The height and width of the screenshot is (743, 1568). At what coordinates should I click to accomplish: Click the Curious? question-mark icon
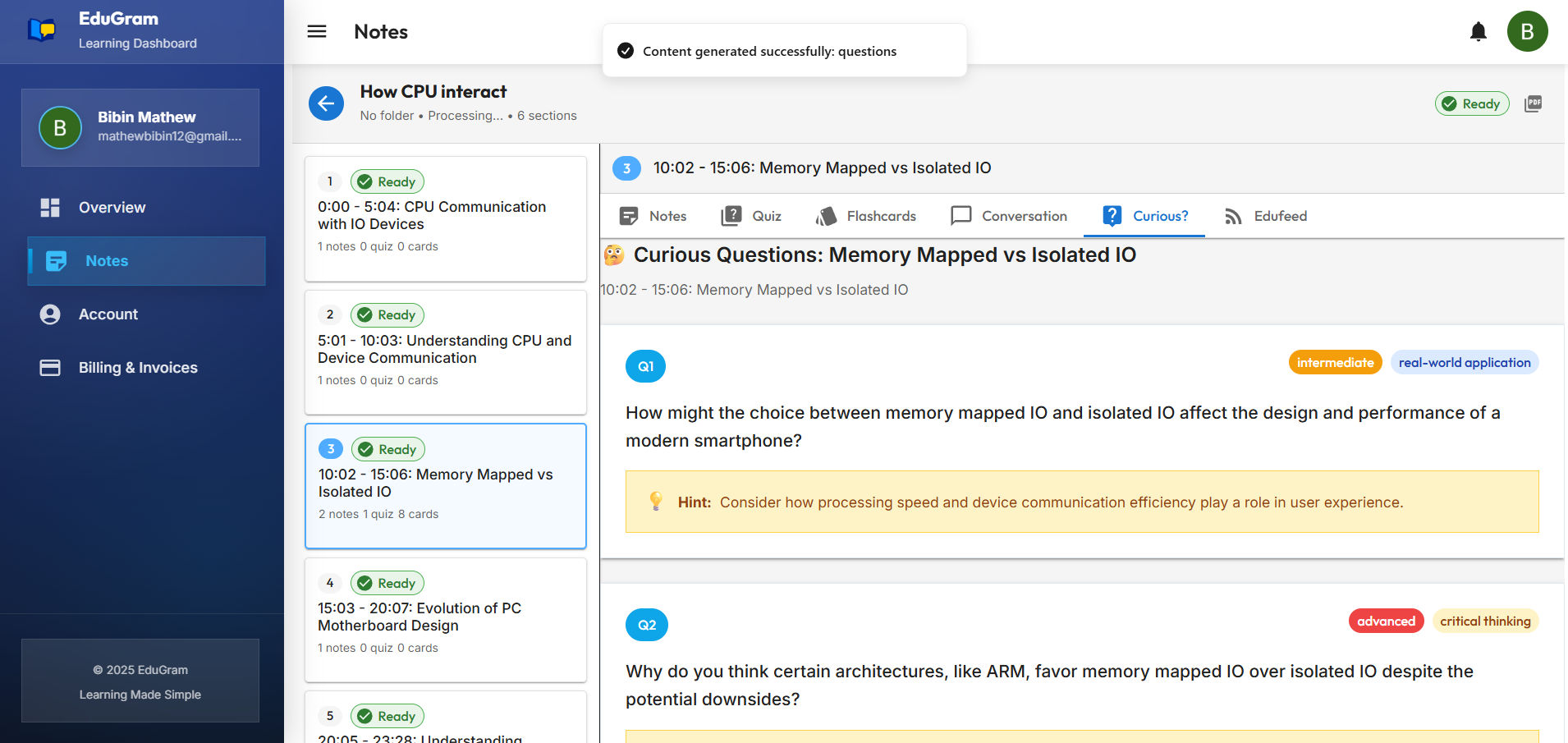coord(1112,216)
